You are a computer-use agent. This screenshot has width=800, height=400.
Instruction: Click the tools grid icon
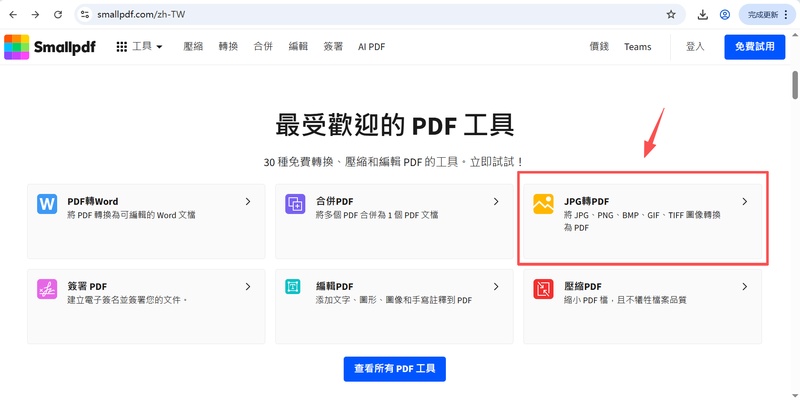click(x=121, y=47)
